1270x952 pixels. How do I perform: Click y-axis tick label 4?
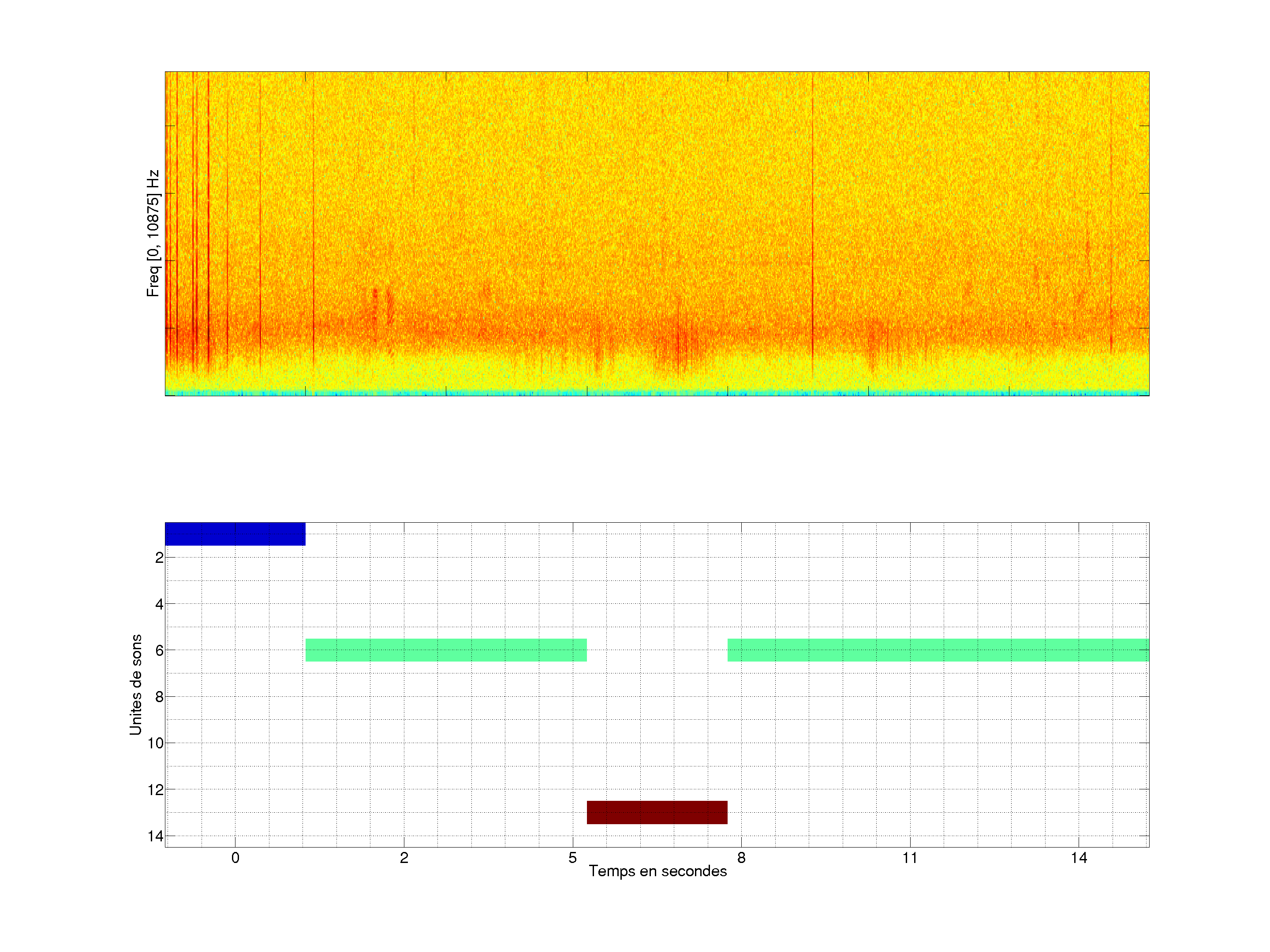159,604
